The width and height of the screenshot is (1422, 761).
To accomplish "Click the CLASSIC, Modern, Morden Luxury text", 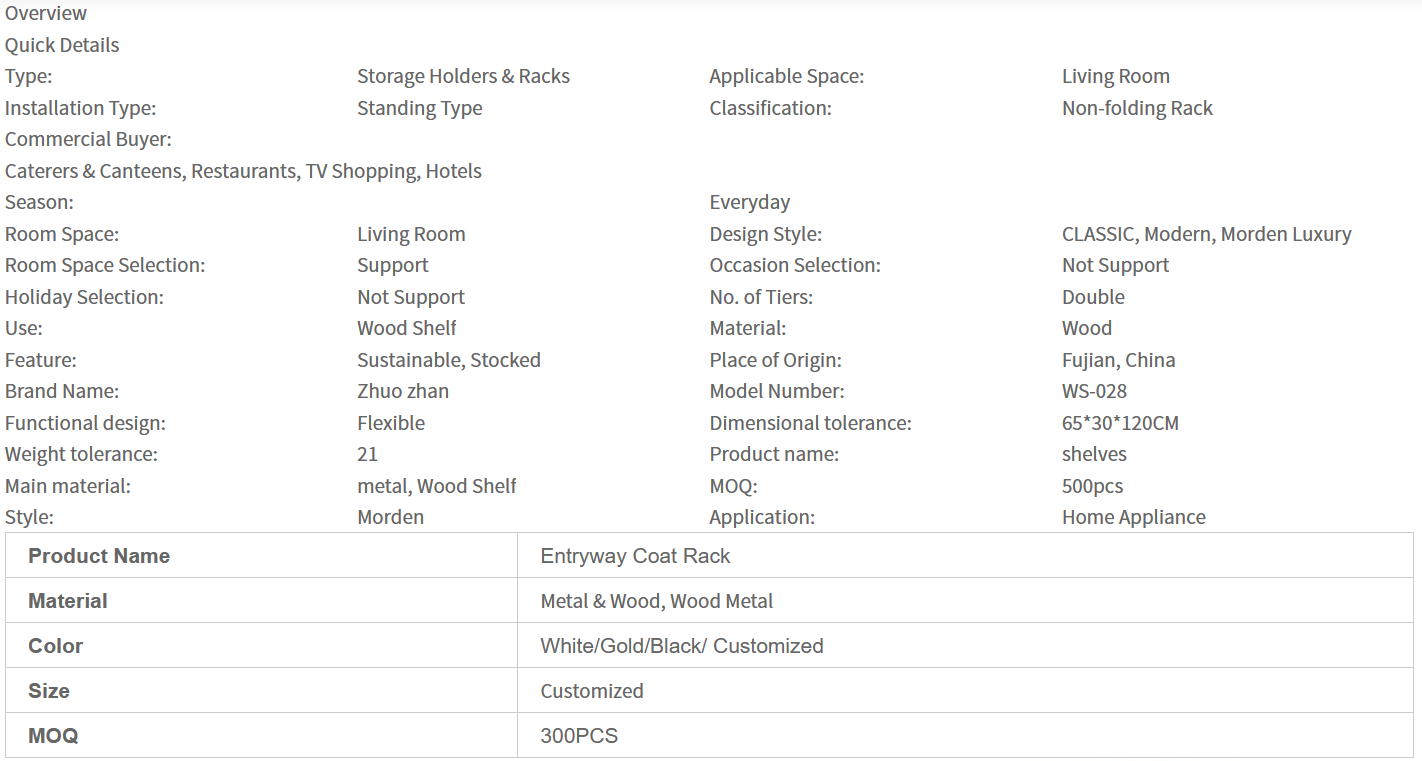I will (1206, 234).
